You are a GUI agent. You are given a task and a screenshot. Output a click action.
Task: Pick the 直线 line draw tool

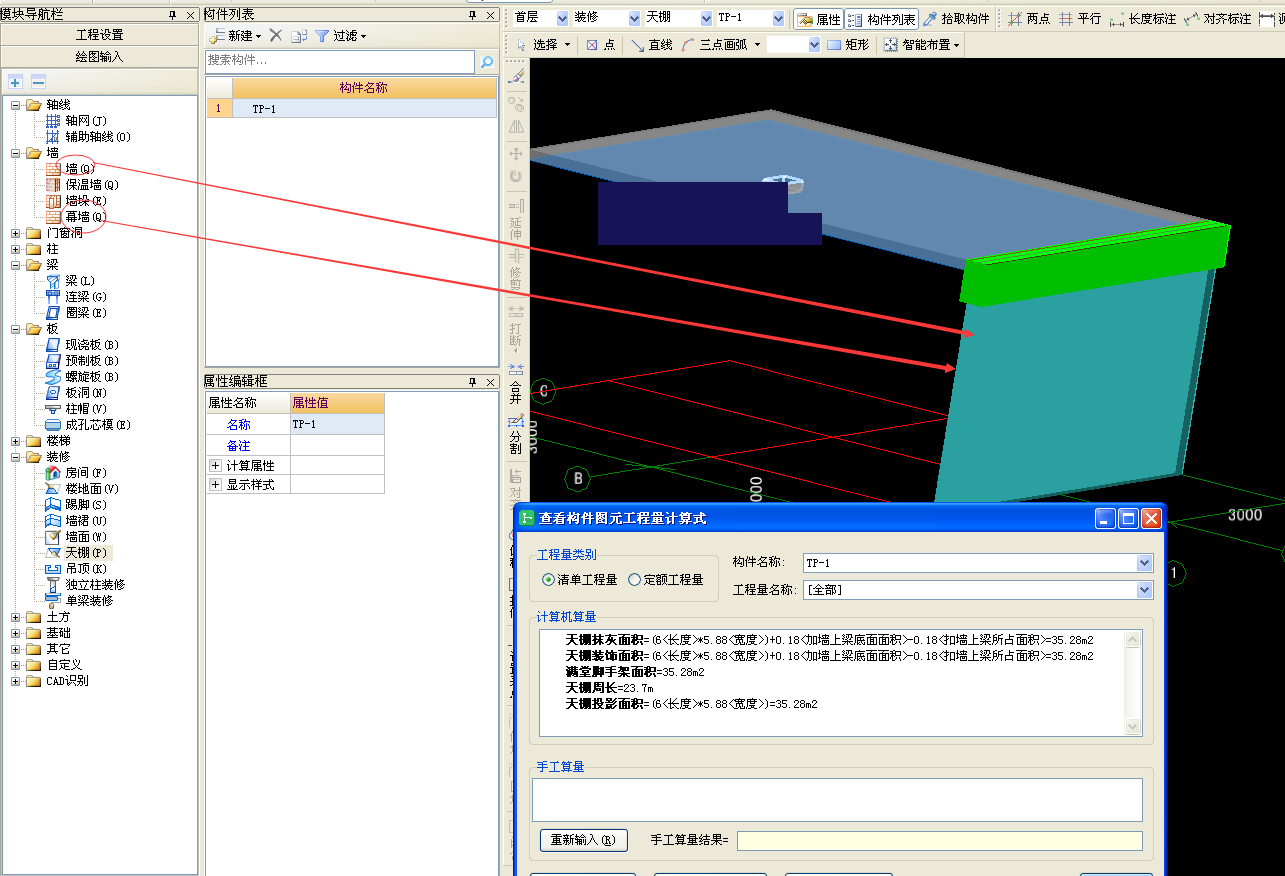pyautogui.click(x=651, y=45)
